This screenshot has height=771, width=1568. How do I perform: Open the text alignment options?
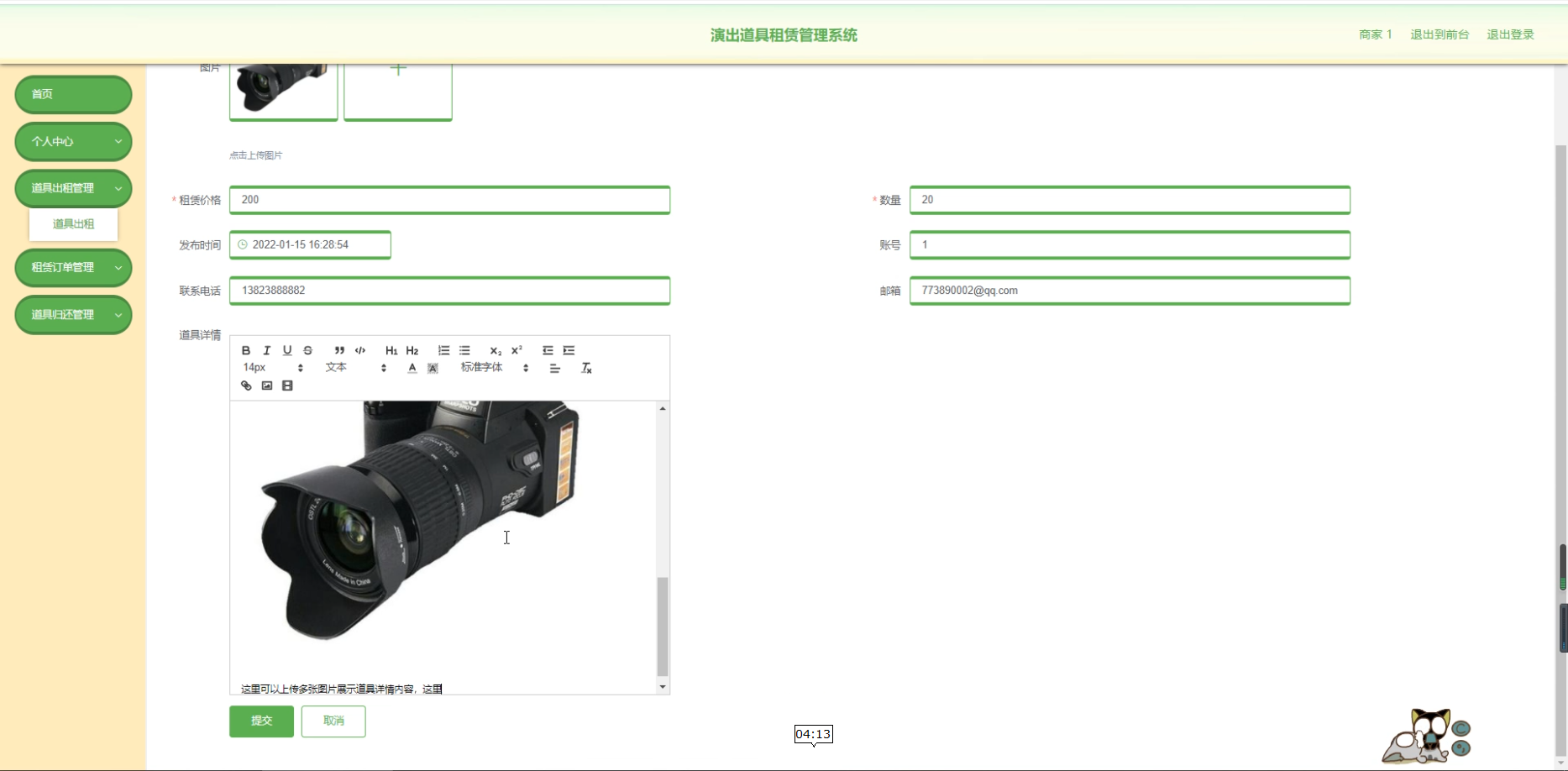pyautogui.click(x=555, y=368)
